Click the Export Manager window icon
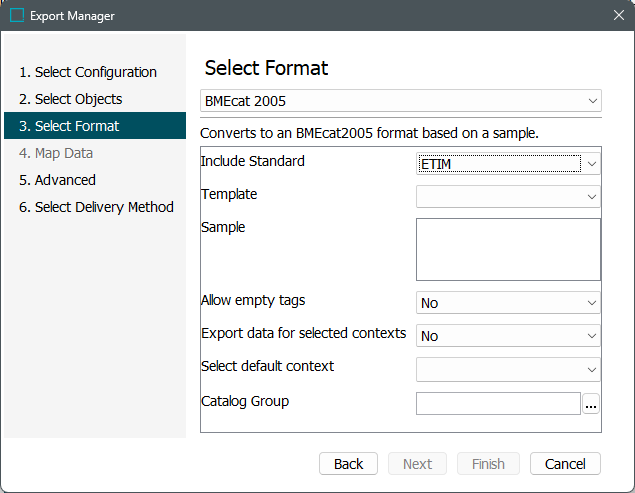Image resolution: width=635 pixels, height=493 pixels. (17, 16)
